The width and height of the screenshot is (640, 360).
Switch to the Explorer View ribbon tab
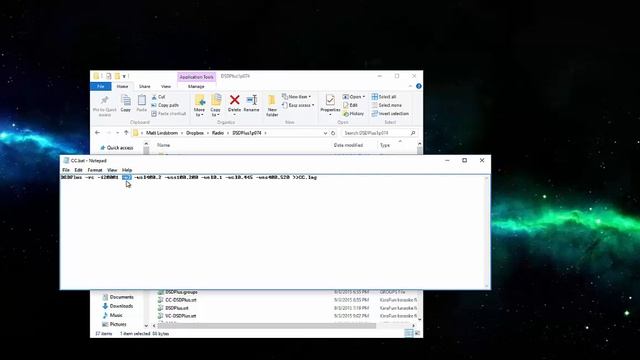(x=166, y=86)
